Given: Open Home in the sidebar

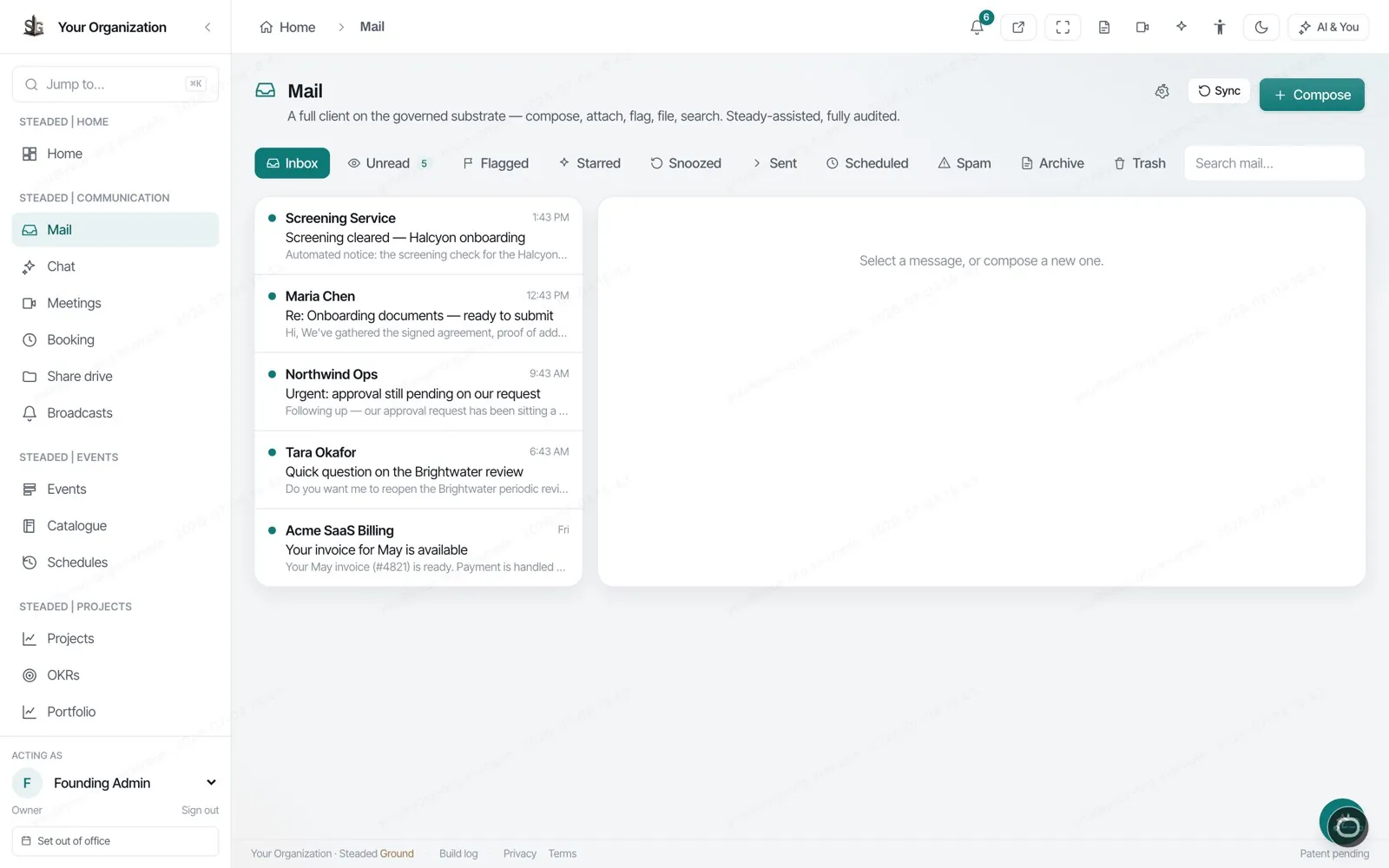Looking at the screenshot, I should click(115, 154).
